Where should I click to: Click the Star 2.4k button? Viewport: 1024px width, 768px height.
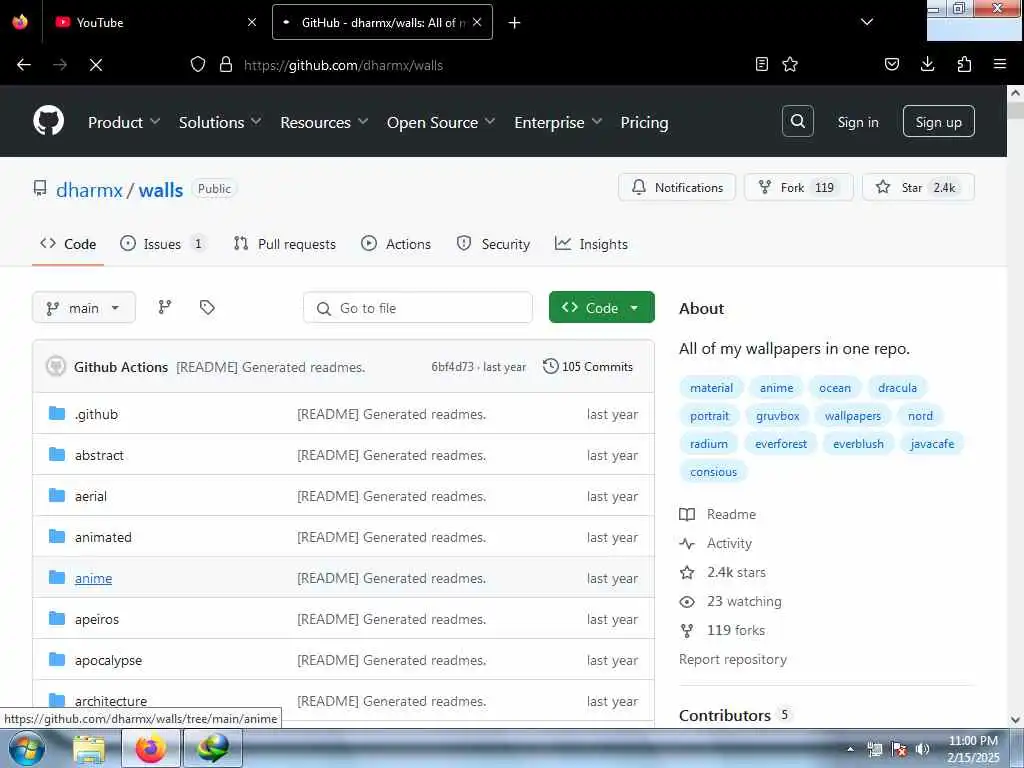(x=918, y=187)
